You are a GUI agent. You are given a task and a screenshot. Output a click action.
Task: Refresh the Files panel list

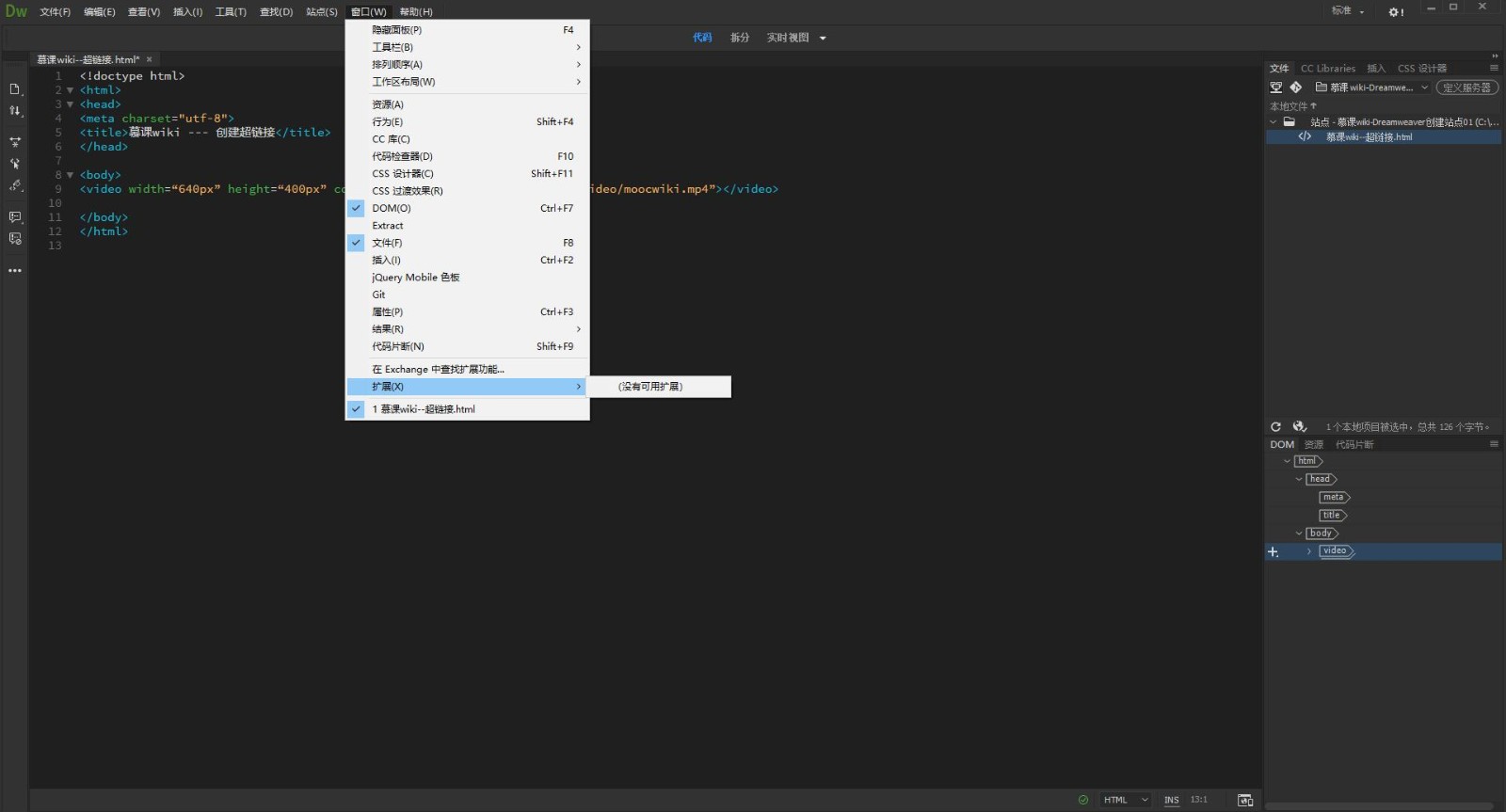point(1275,426)
